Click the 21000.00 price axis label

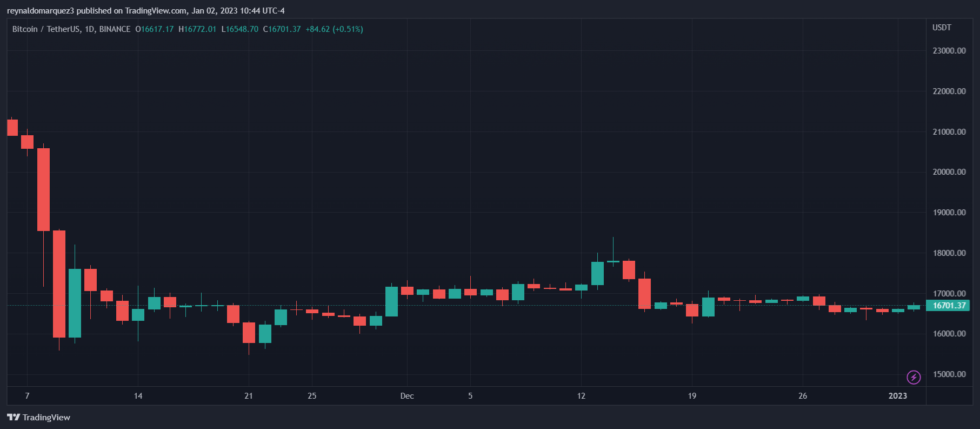click(948, 132)
